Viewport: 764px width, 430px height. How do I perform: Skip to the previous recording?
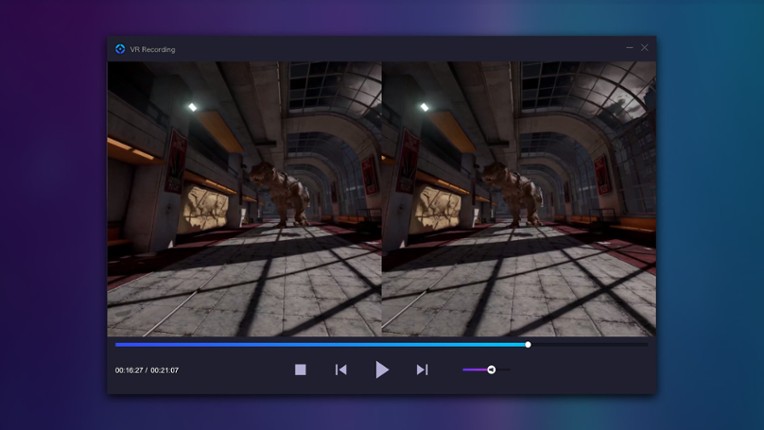(341, 370)
